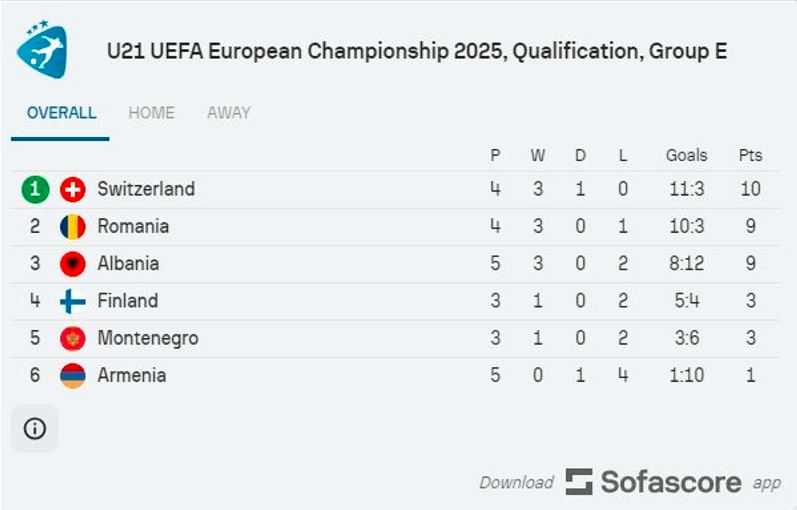The width and height of the screenshot is (797, 510).
Task: Open the info icon below the table
Action: pyautogui.click(x=35, y=428)
